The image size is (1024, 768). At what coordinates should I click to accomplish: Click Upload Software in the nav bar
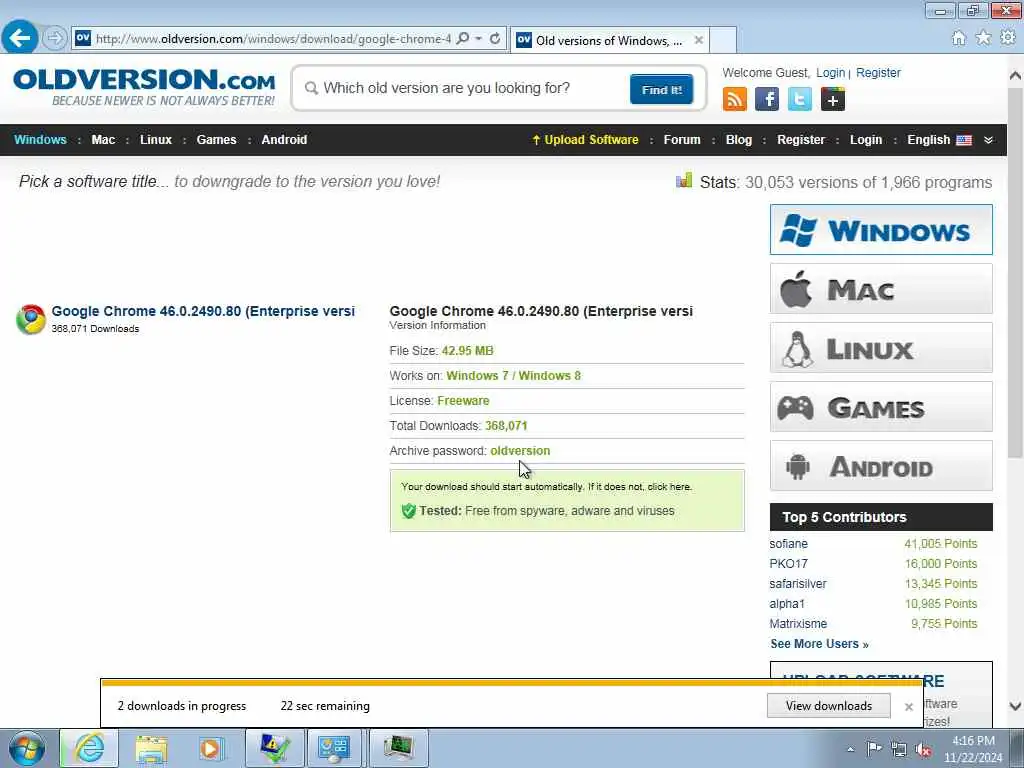pos(585,140)
